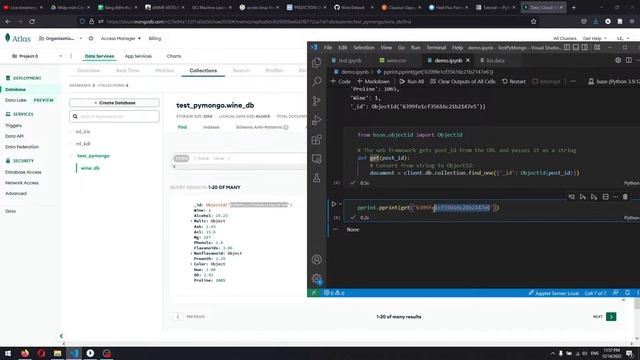Open the Organization dropdown in Atlas
The width and height of the screenshot is (640, 360).
point(60,38)
